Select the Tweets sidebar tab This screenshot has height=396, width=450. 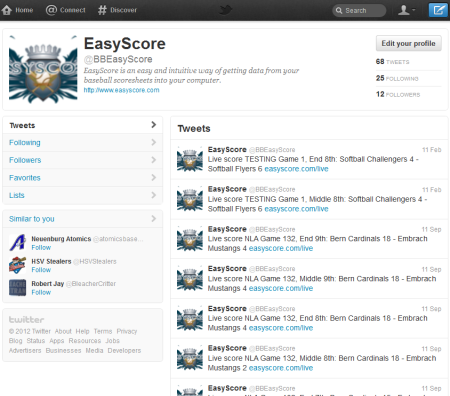[x=83, y=125]
